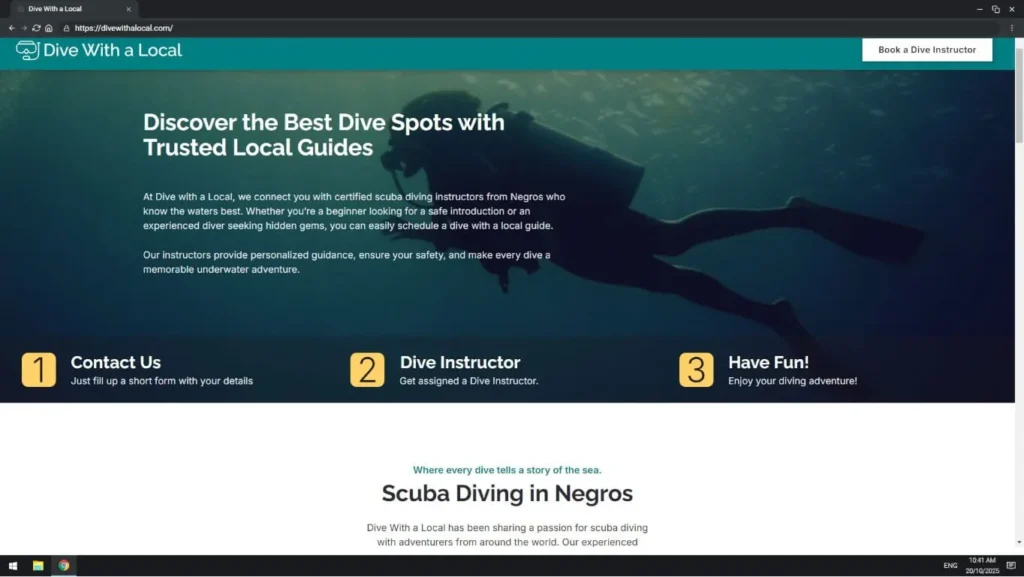
Task: Open the ENG language selector in taskbar
Action: tap(950, 566)
